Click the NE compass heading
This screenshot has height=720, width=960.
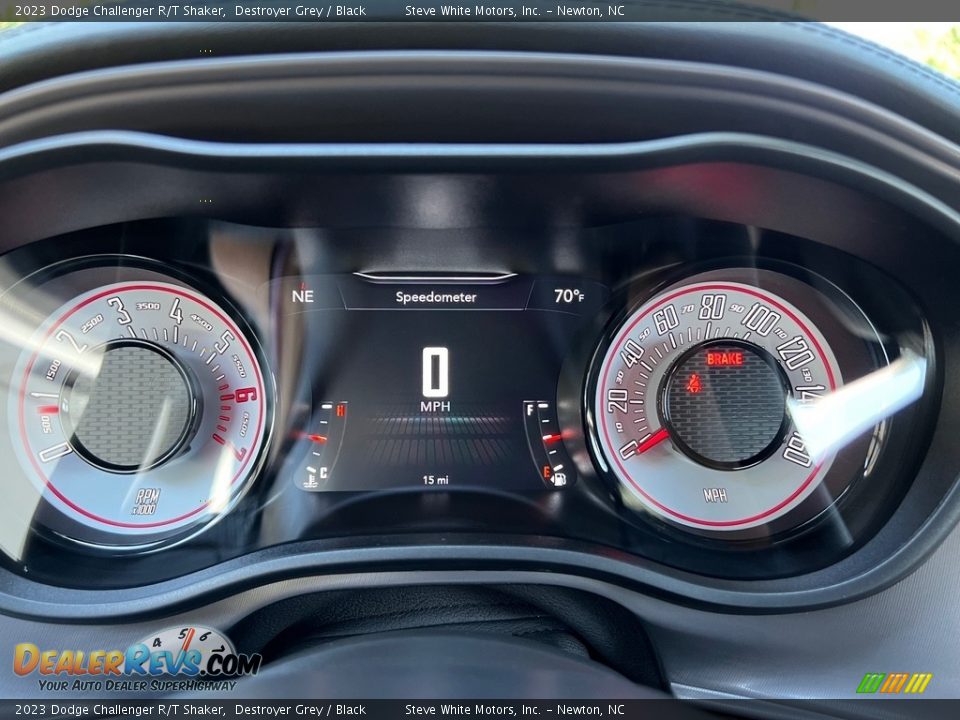(302, 296)
